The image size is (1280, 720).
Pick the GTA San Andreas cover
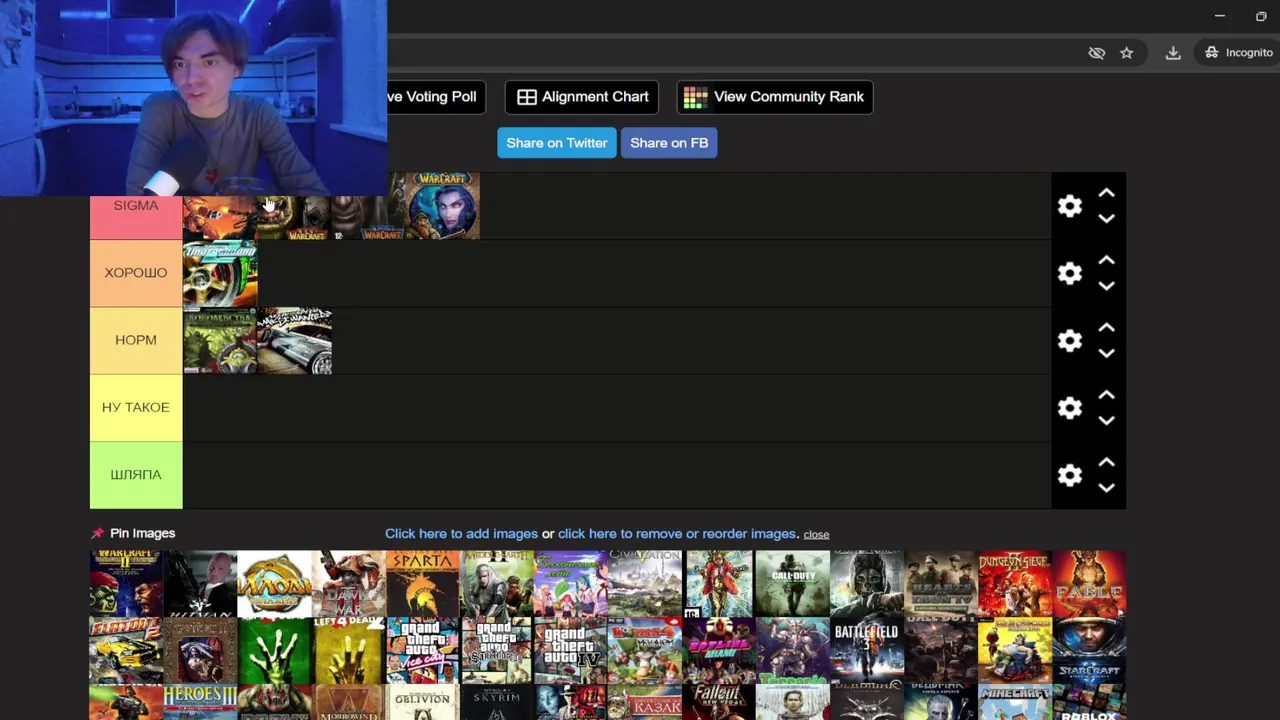[x=496, y=651]
